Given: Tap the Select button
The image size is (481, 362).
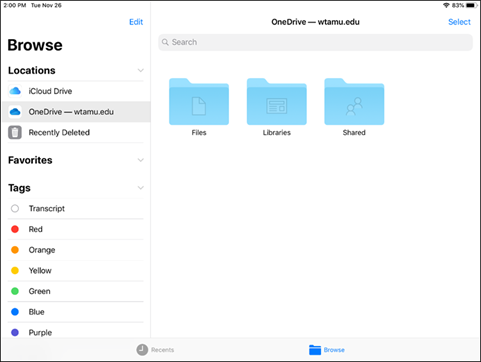Looking at the screenshot, I should pos(459,22).
